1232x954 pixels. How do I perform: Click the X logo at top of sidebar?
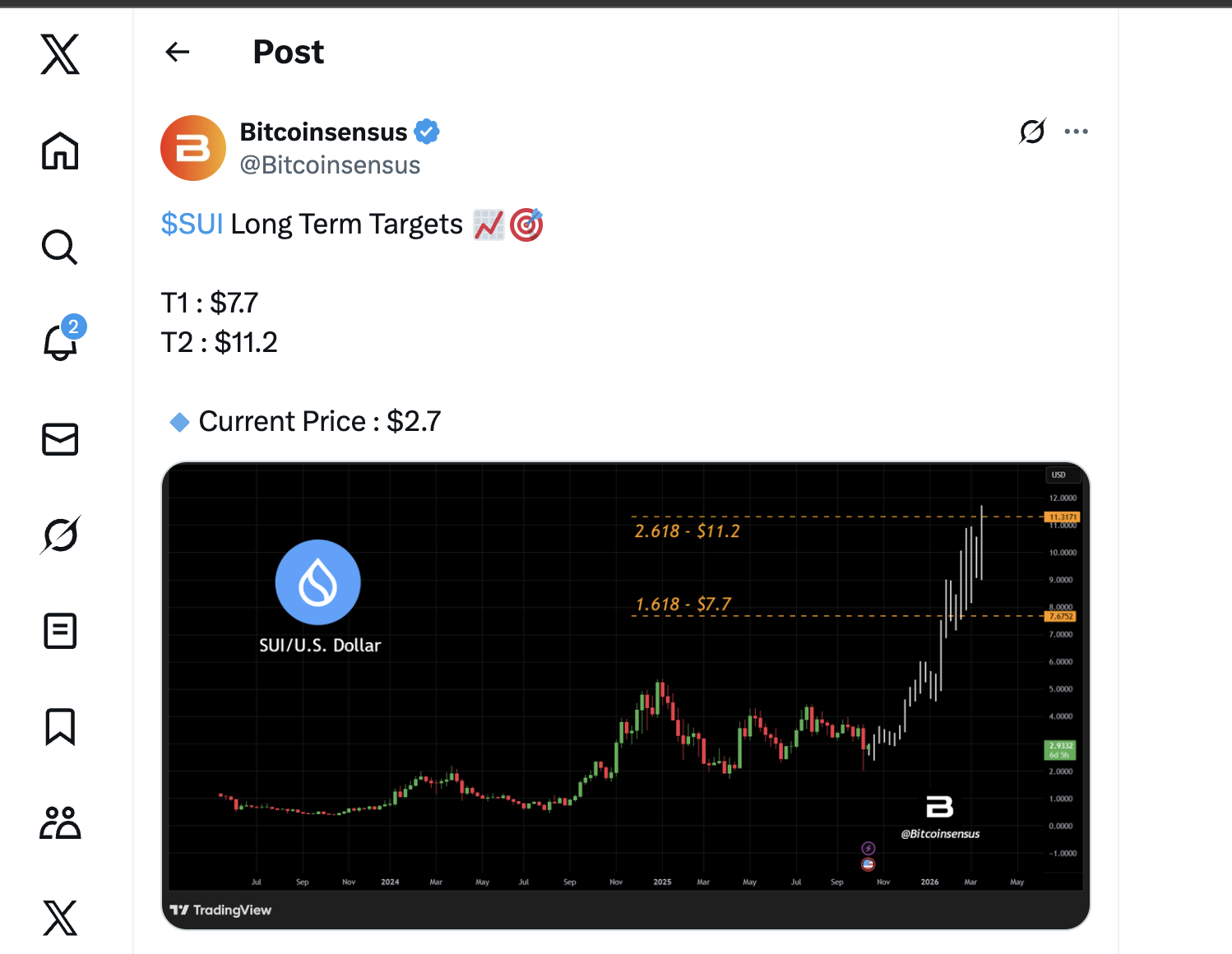[x=60, y=54]
